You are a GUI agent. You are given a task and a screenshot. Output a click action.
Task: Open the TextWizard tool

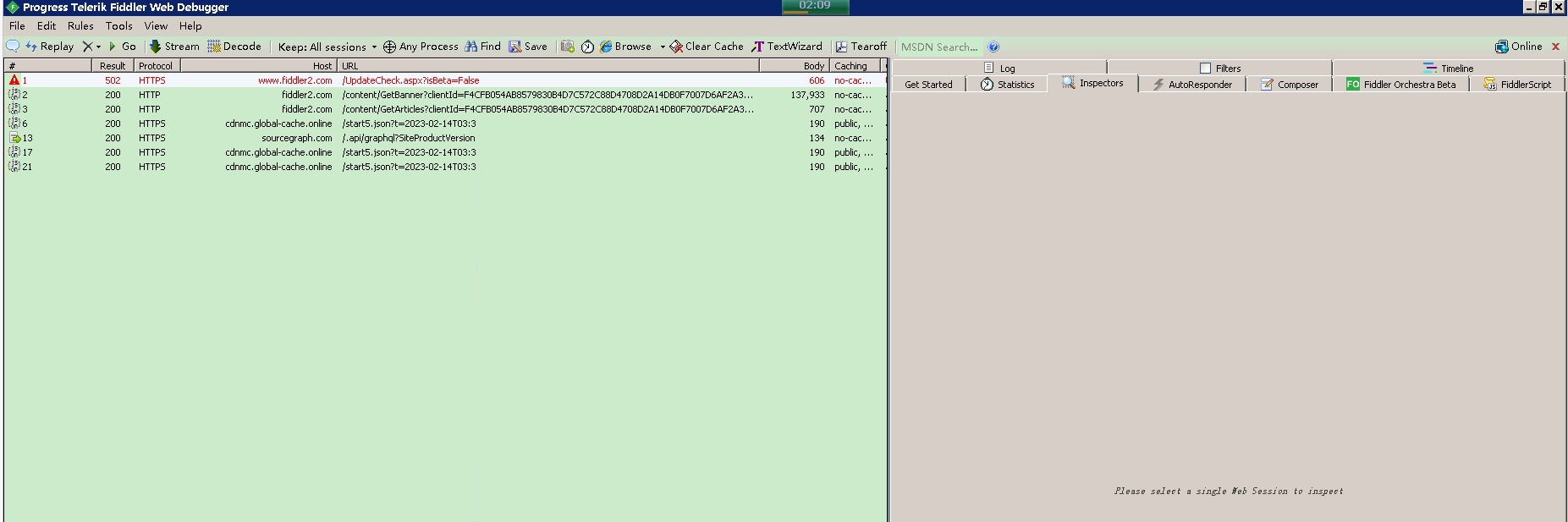(787, 47)
